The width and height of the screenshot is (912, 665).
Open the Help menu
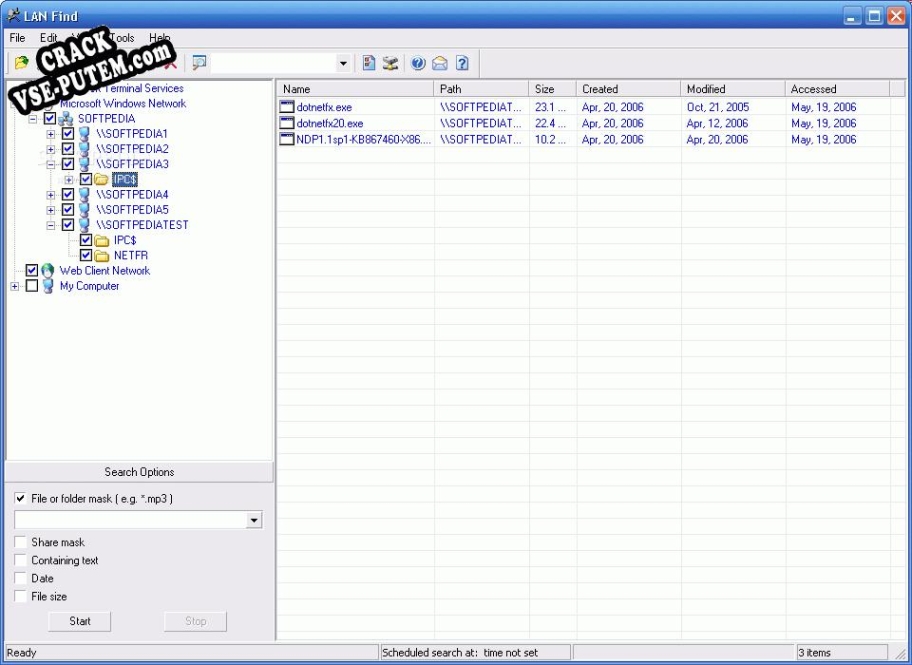point(159,38)
